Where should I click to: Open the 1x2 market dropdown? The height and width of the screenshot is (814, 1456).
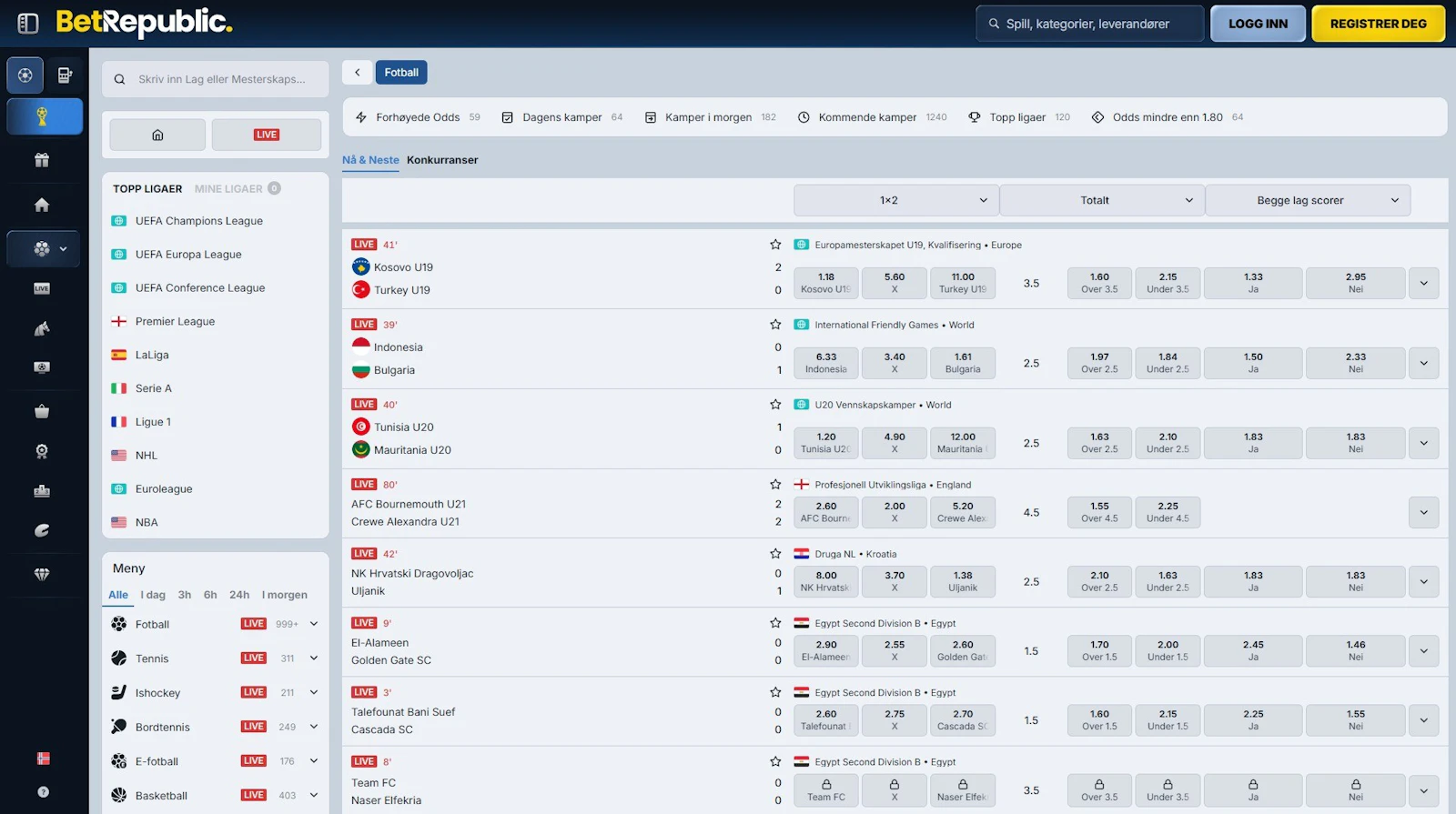[x=895, y=201]
